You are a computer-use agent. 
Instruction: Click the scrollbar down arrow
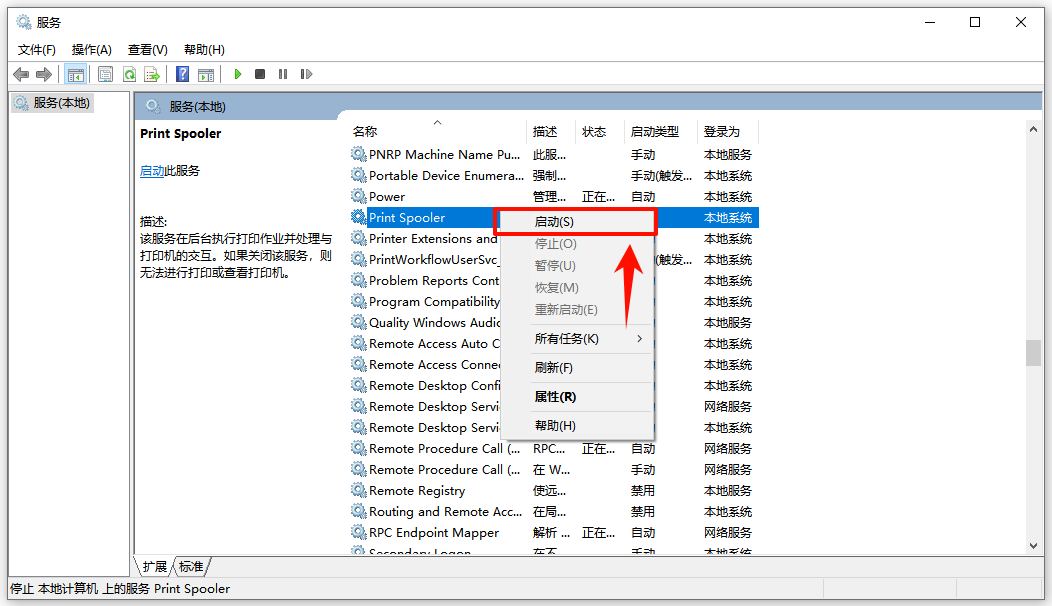1034,545
